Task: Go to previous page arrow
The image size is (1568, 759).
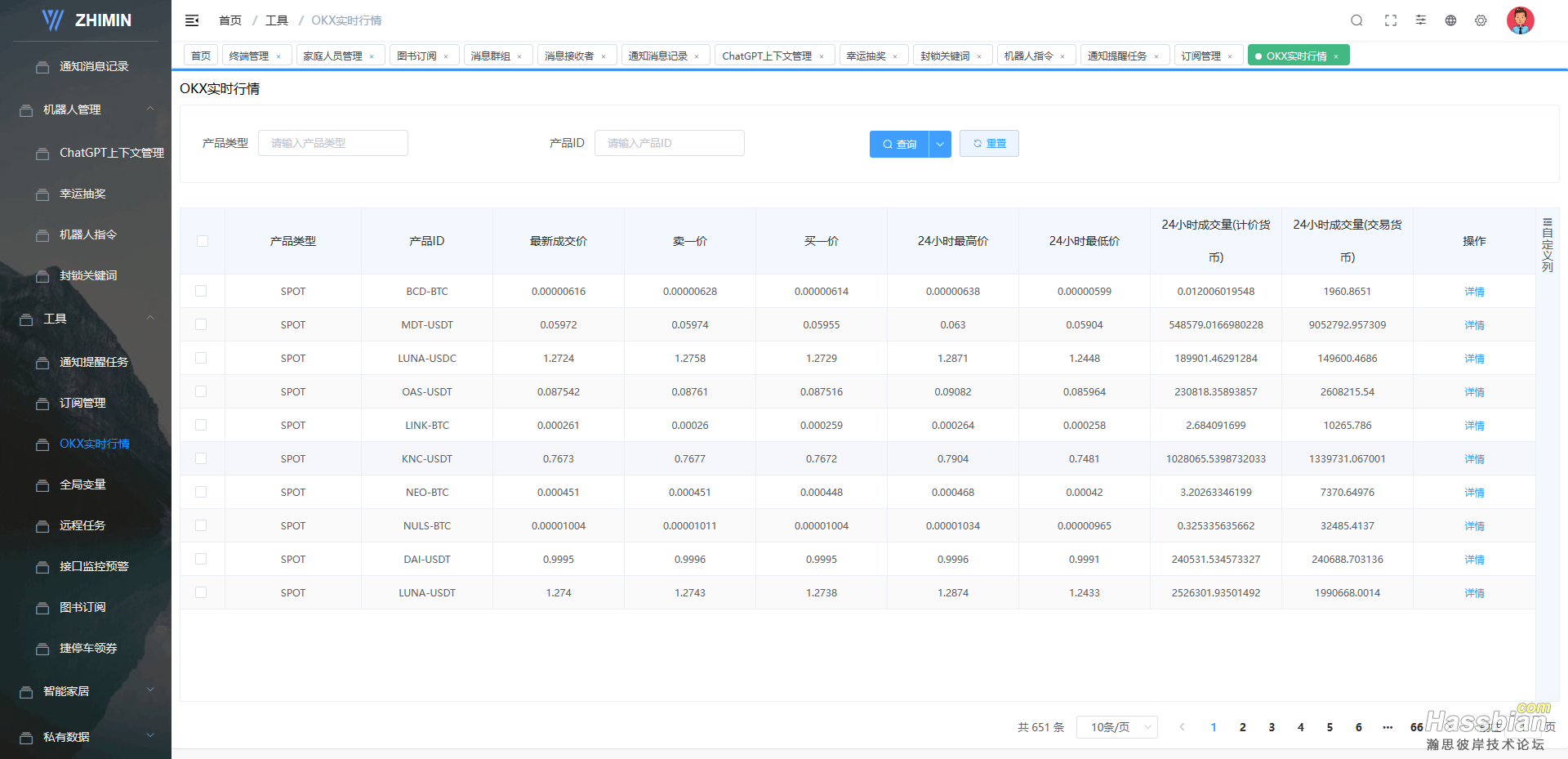Action: point(1182,727)
